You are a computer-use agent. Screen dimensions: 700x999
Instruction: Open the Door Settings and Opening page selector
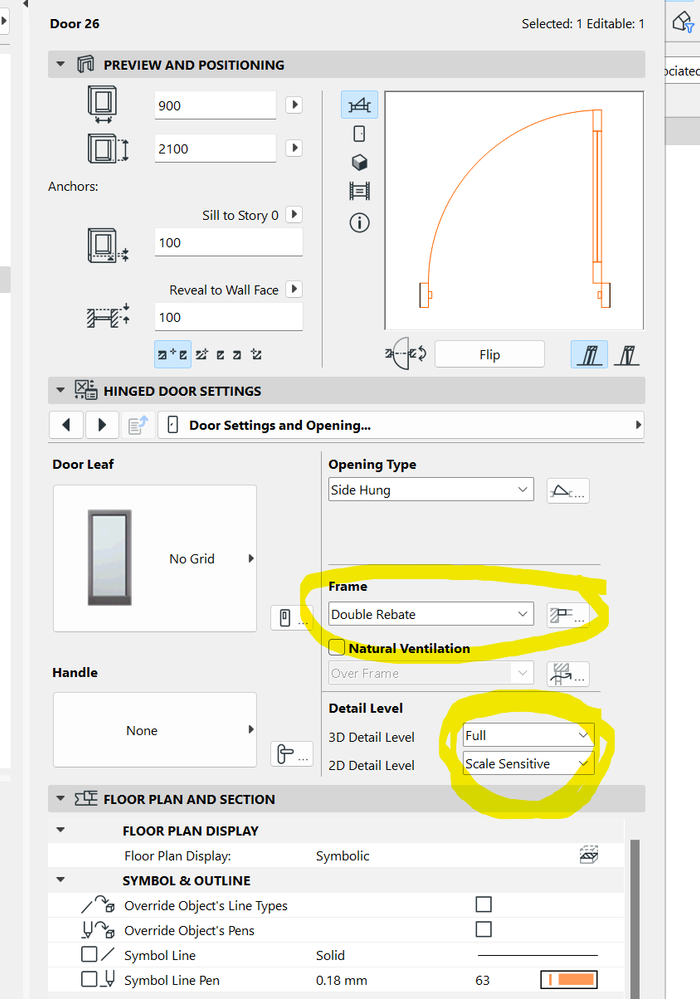(401, 425)
